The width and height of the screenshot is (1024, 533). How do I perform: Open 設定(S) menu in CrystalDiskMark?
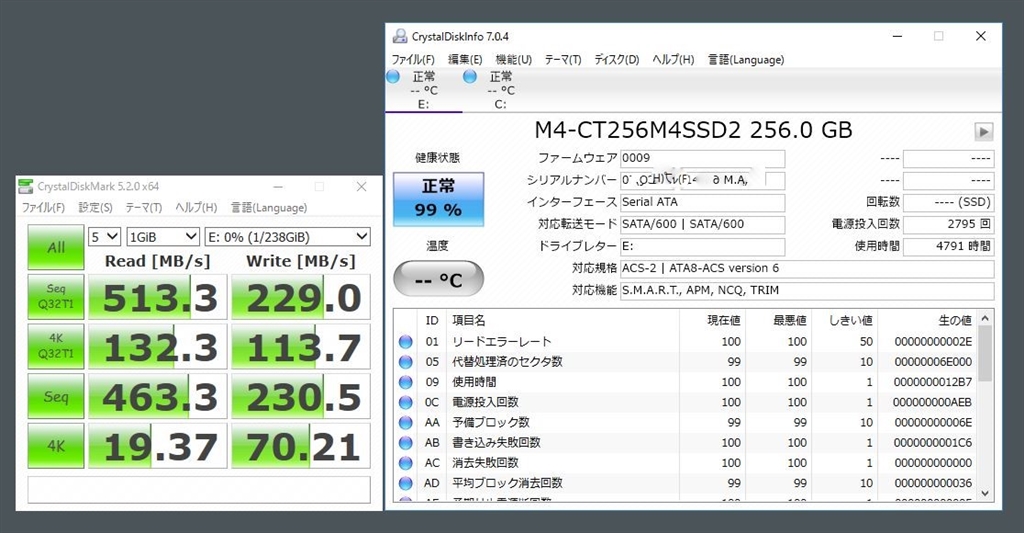pyautogui.click(x=95, y=208)
